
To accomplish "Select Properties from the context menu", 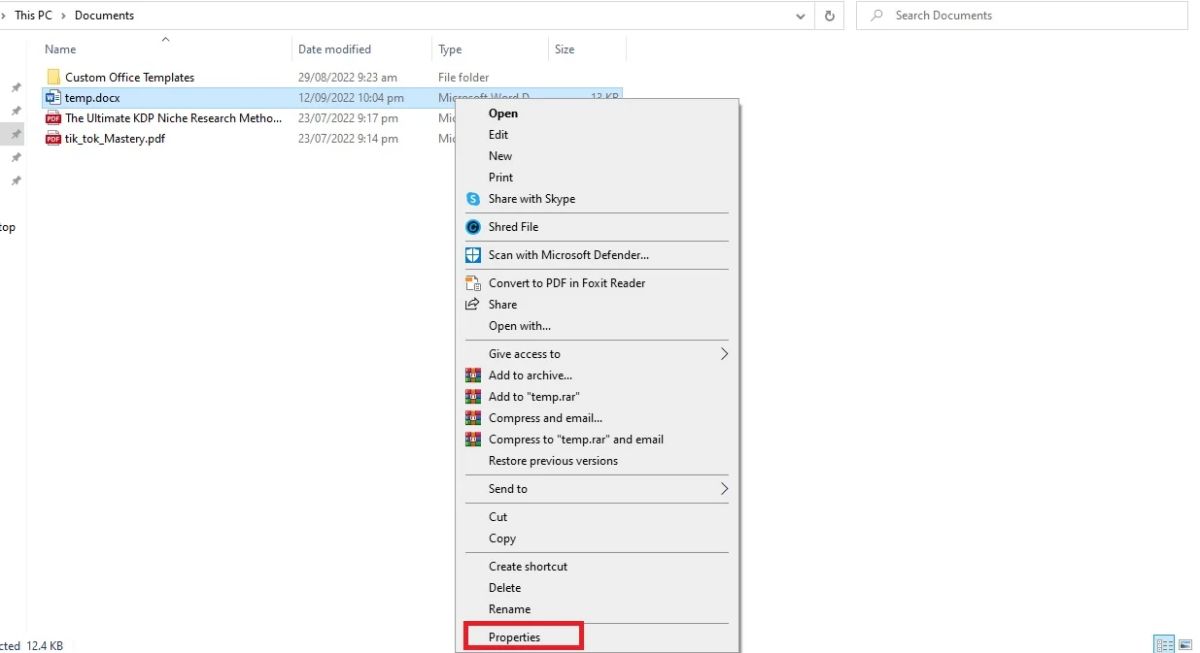I will (514, 637).
